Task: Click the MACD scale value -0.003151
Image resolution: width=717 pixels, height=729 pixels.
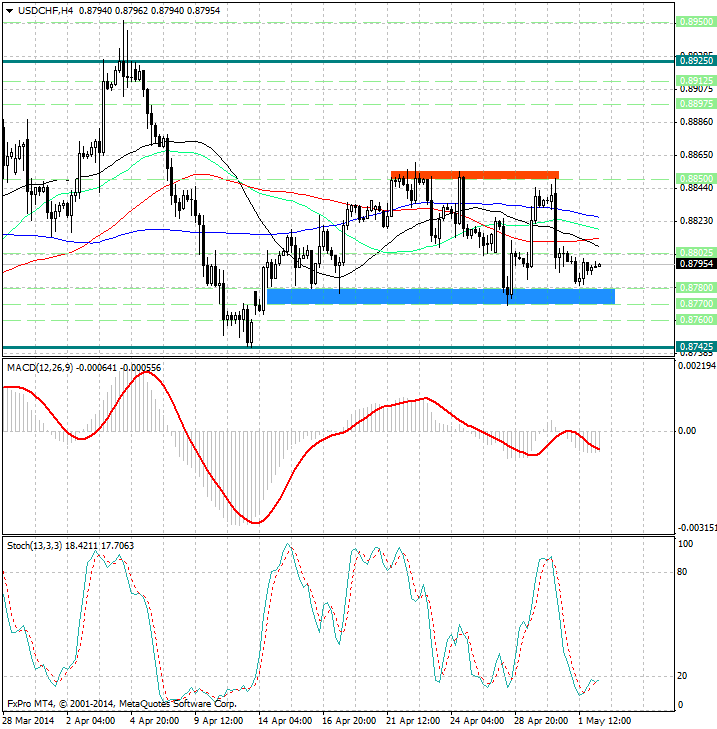Action: pos(697,528)
